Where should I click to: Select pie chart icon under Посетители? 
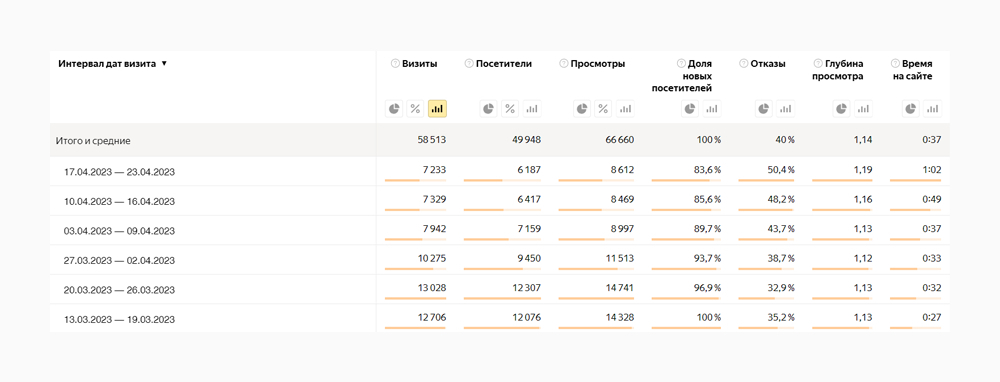click(489, 109)
